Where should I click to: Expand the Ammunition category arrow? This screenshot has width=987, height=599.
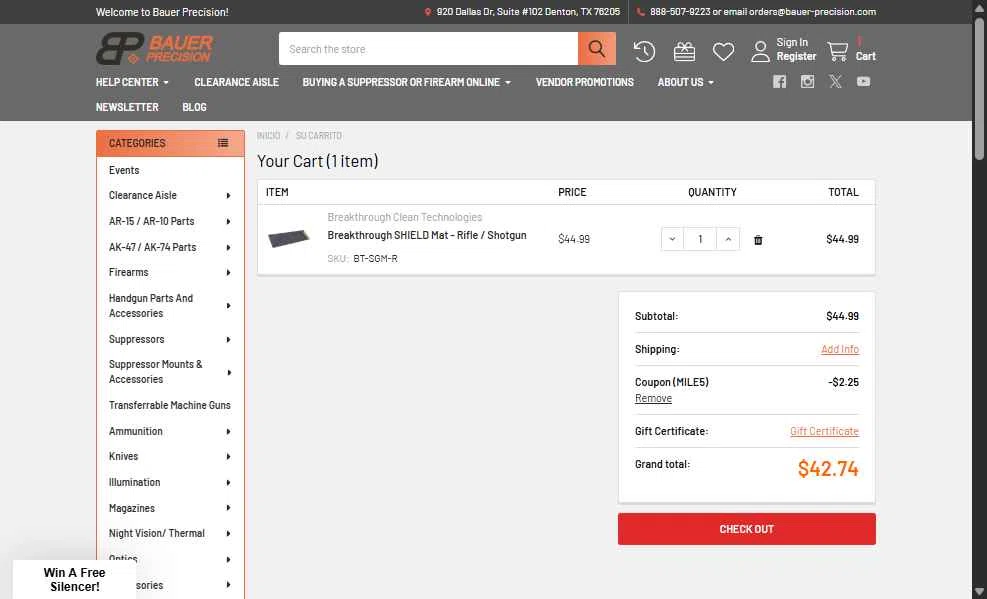point(228,432)
